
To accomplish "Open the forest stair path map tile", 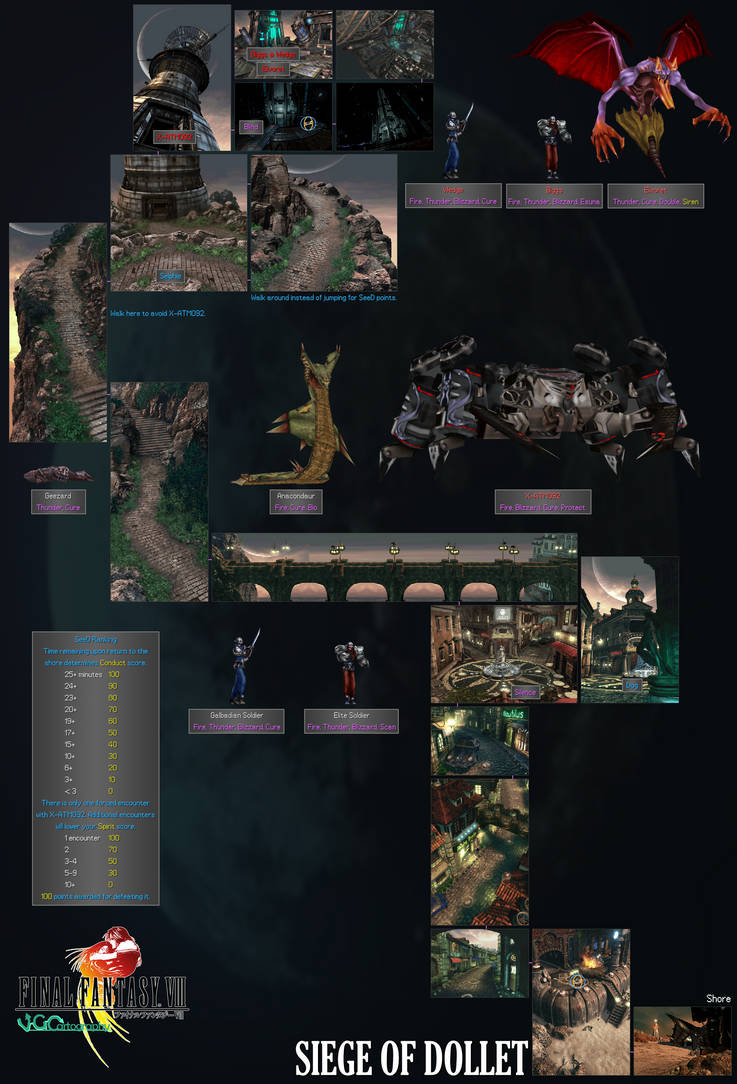I will (159, 492).
